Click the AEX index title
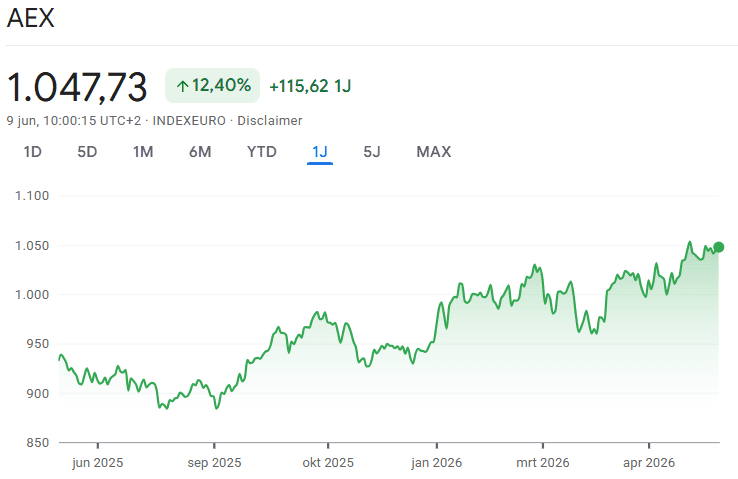 (x=31, y=18)
